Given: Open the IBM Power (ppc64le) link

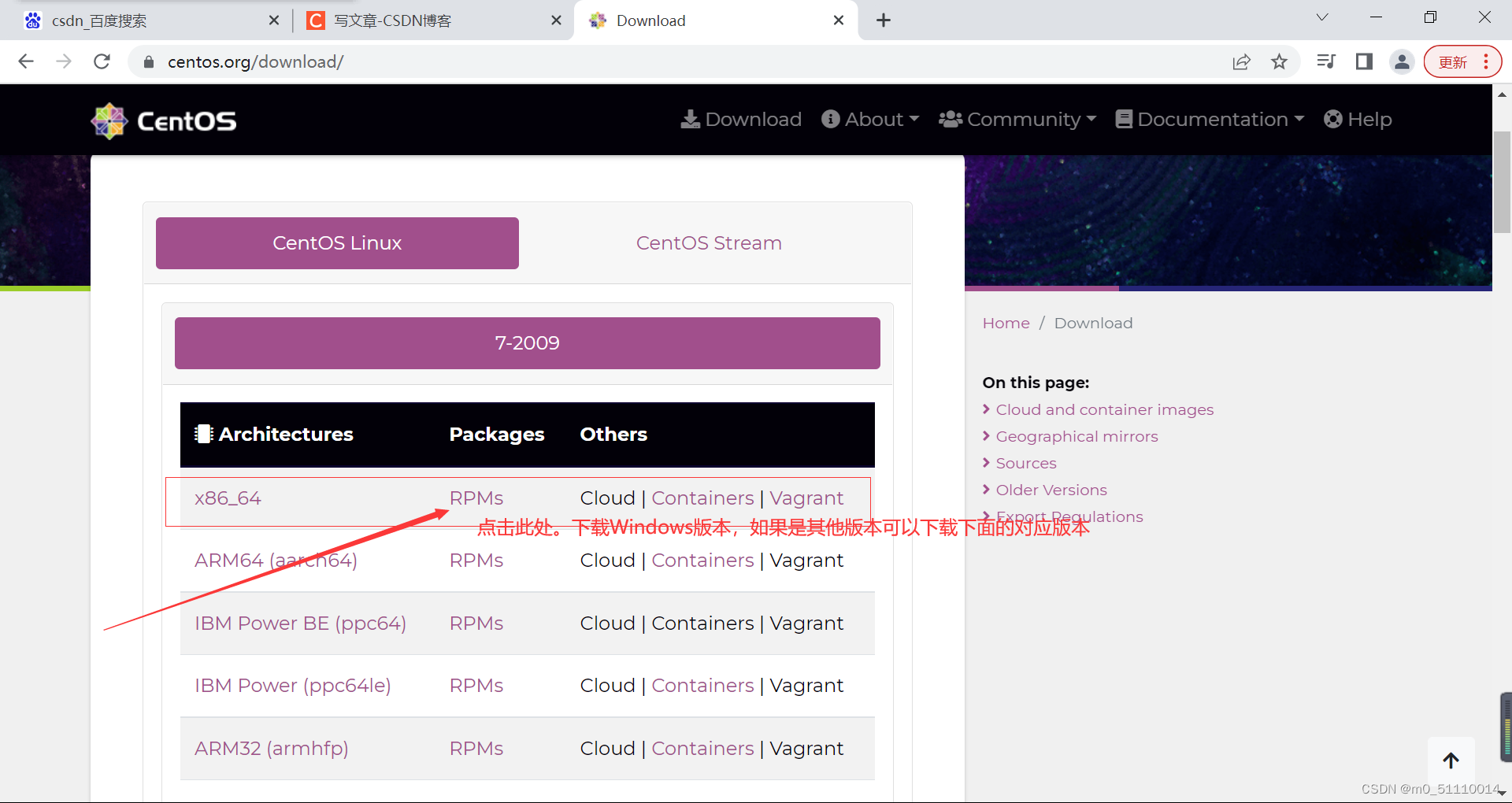Looking at the screenshot, I should point(293,686).
